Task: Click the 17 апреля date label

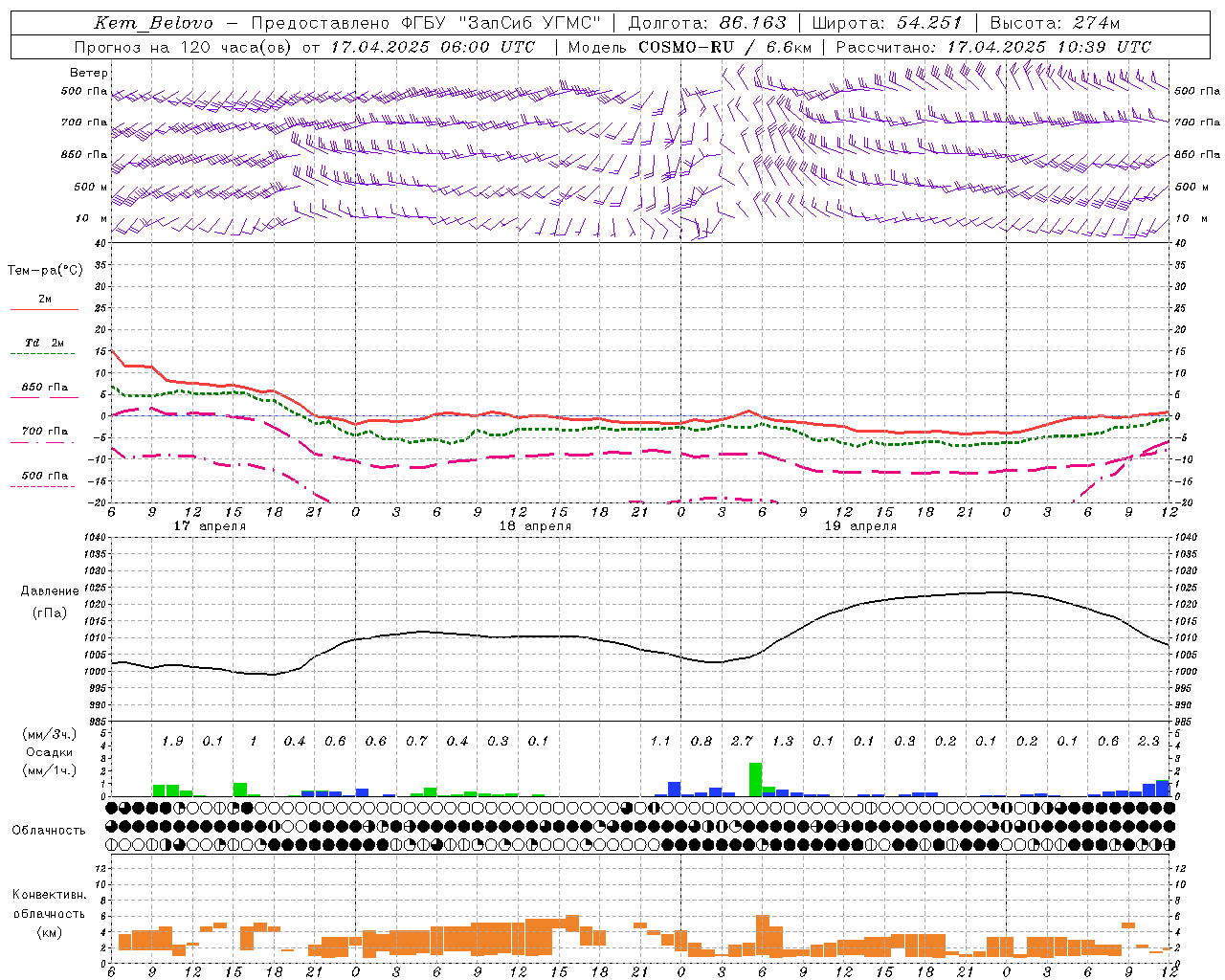Action: point(210,526)
